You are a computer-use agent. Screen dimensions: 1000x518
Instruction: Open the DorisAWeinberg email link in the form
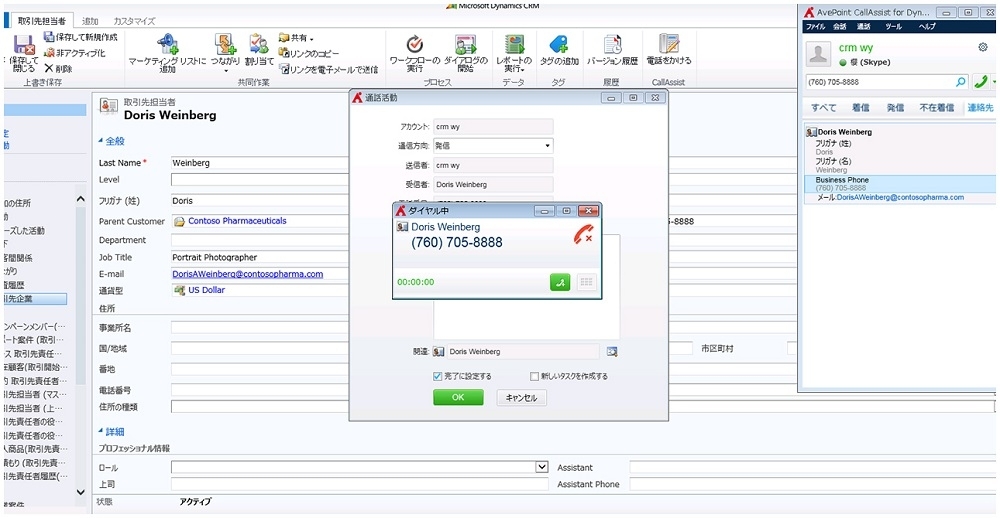pyautogui.click(x=247, y=274)
